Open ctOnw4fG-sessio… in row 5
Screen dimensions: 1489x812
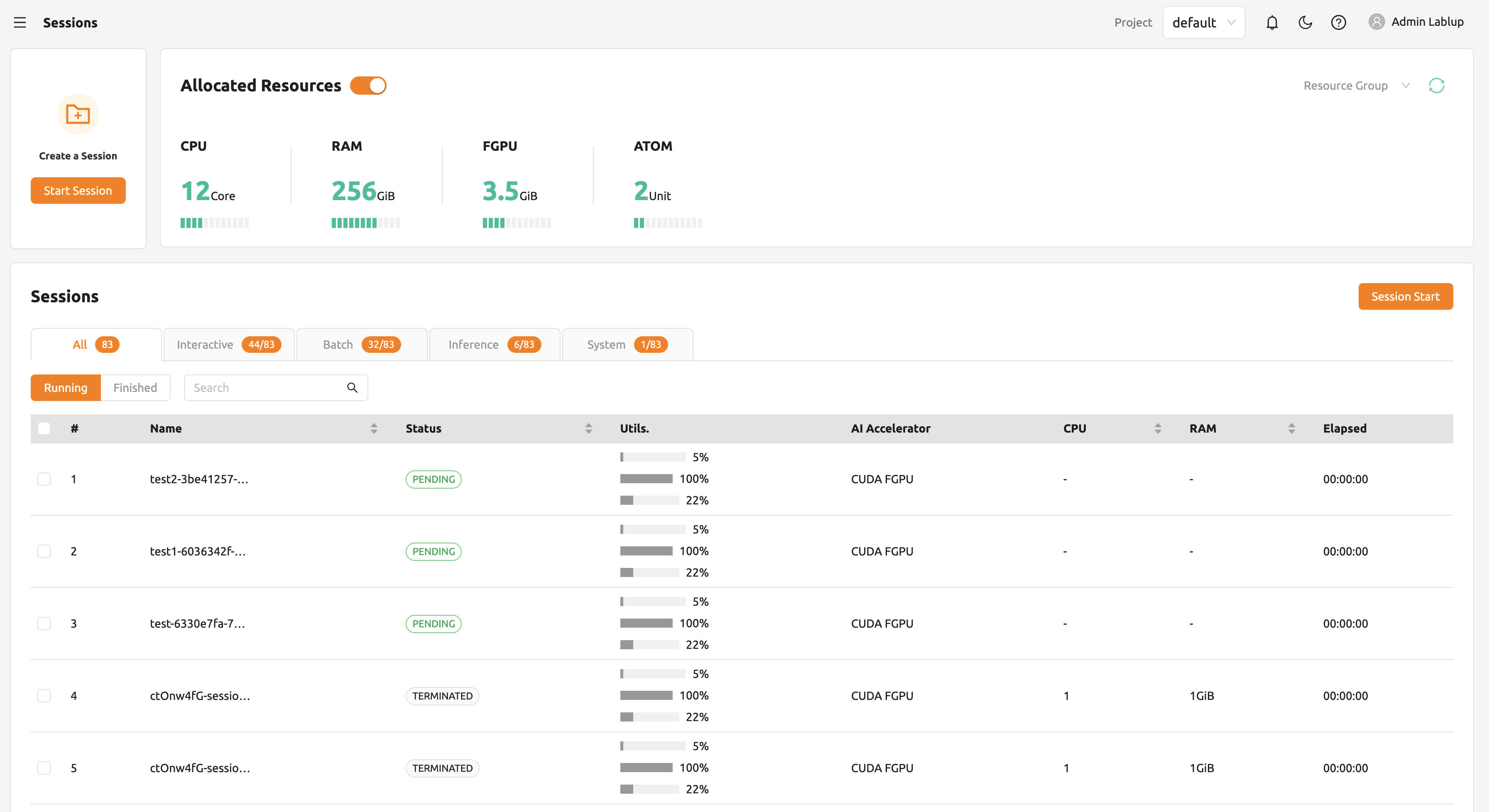click(200, 768)
